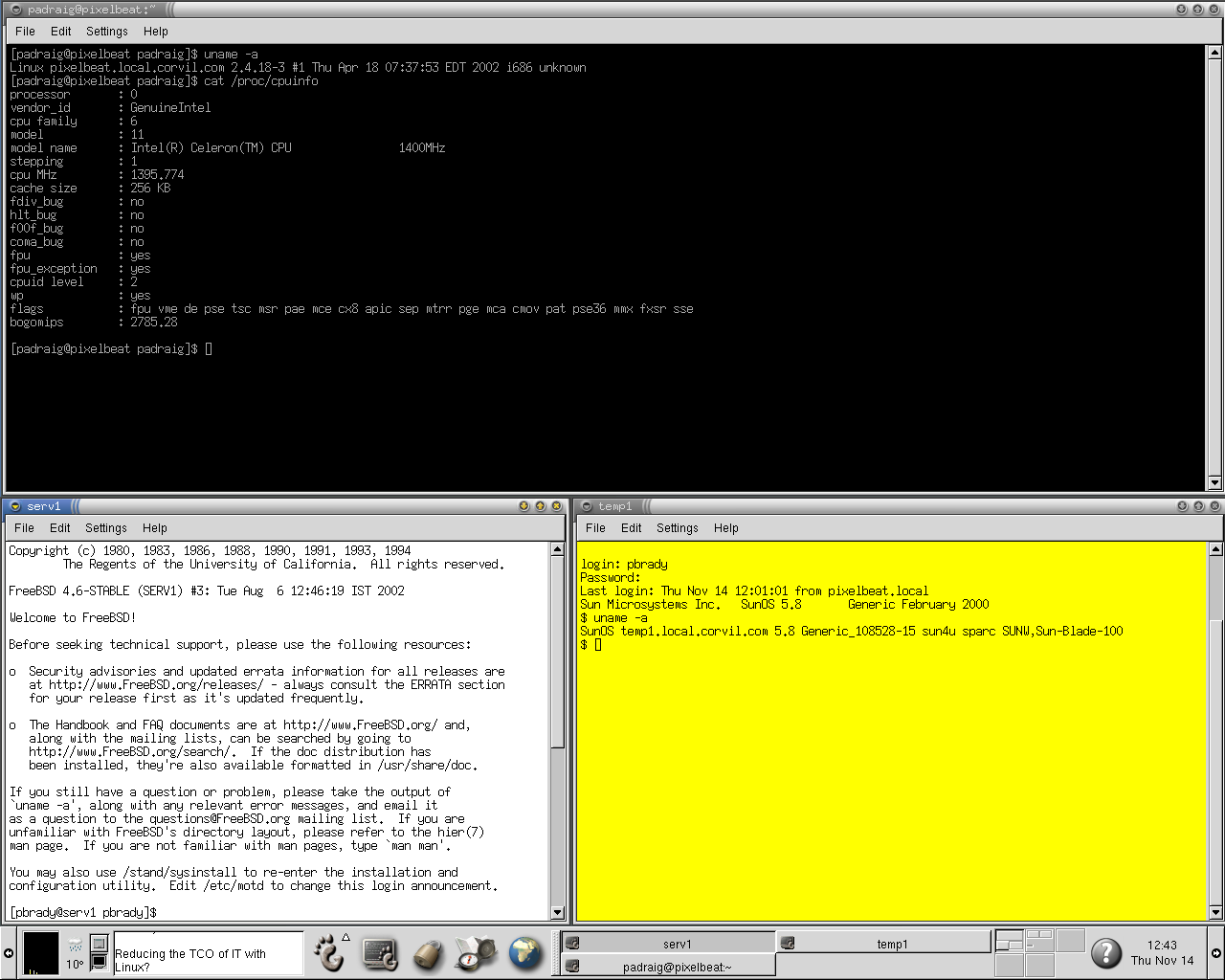The image size is (1225, 980).
Task: Open window menu icon of padraig@pixelbeat terminal
Action: (x=16, y=10)
